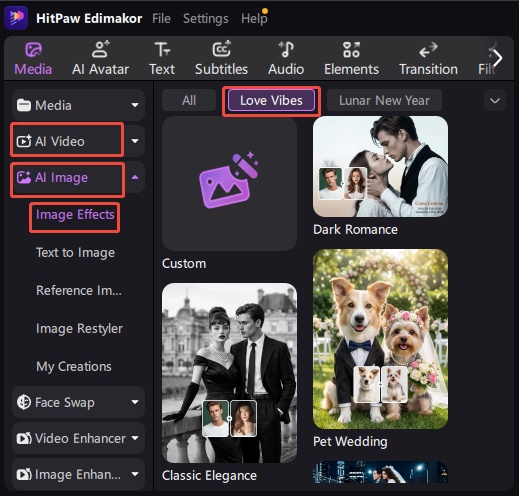Expand the Video Enhancer dropdown arrow
519x496 pixels.
pos(135,438)
